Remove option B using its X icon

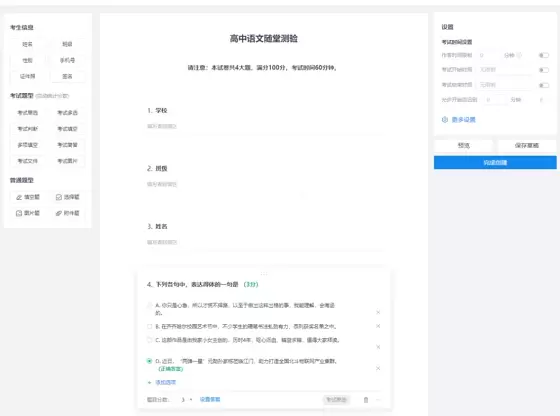(378, 326)
